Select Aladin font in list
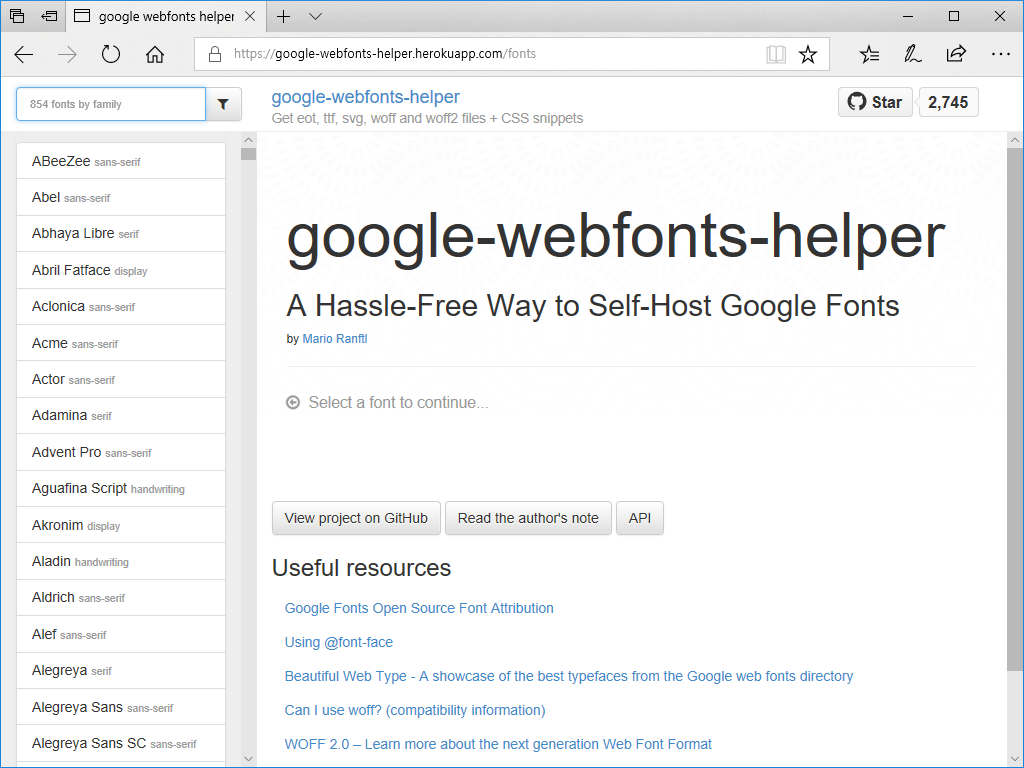Viewport: 1024px width, 768px height. tap(121, 561)
